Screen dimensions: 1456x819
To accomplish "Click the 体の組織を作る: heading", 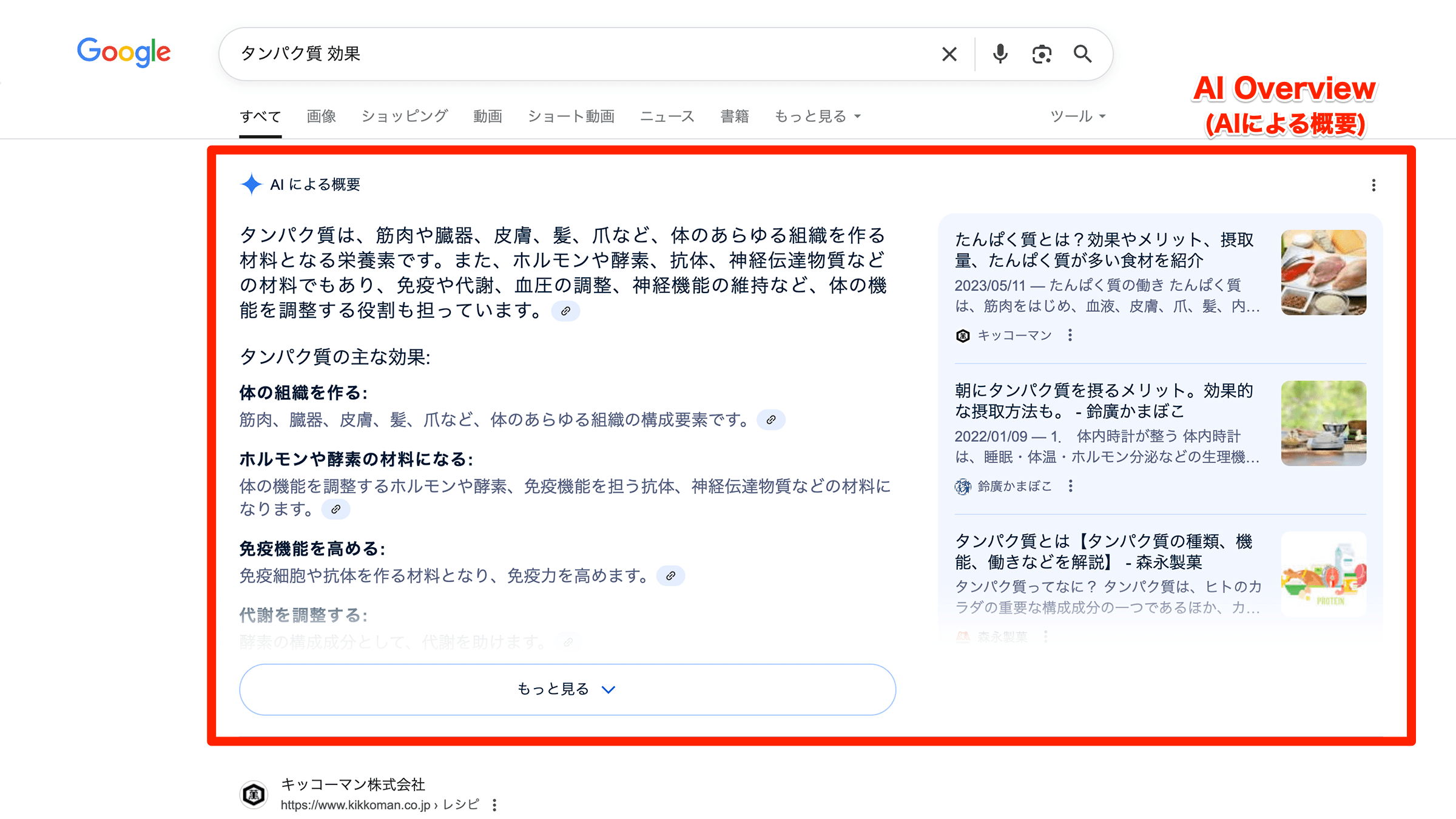I will [303, 393].
